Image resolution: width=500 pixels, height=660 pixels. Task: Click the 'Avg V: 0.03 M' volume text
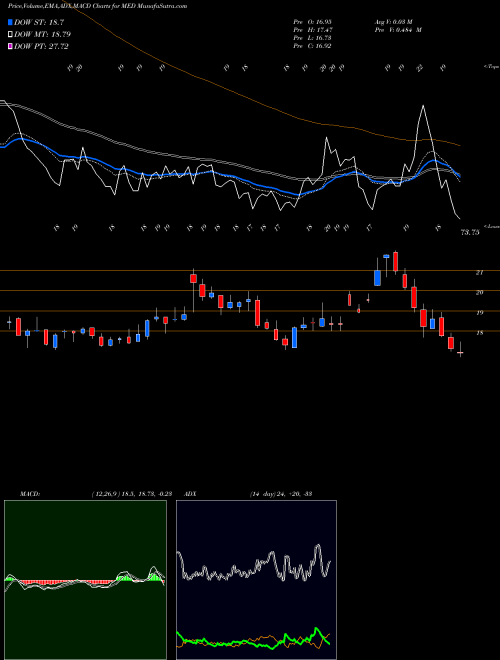click(x=395, y=21)
